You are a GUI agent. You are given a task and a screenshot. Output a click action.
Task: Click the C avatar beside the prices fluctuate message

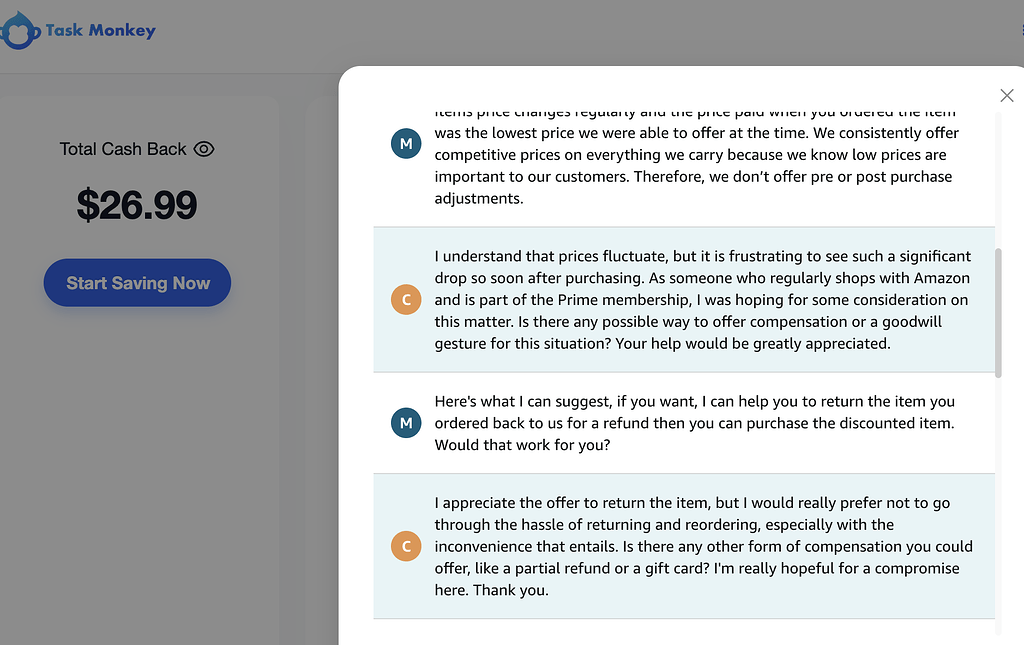(x=406, y=299)
